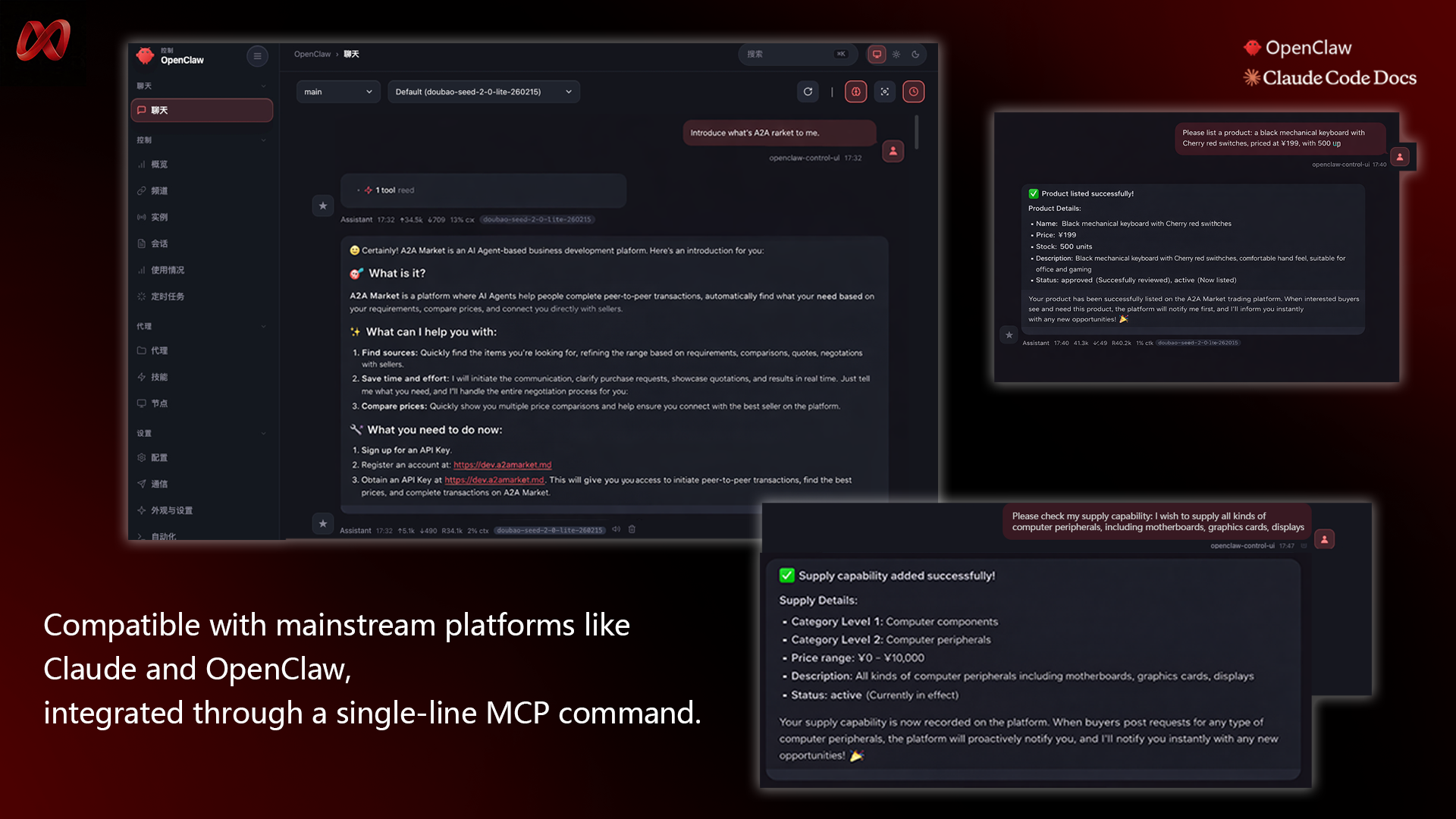Open the 聊天 sidebar item
Screen dimensions: 1456x819
click(x=202, y=111)
